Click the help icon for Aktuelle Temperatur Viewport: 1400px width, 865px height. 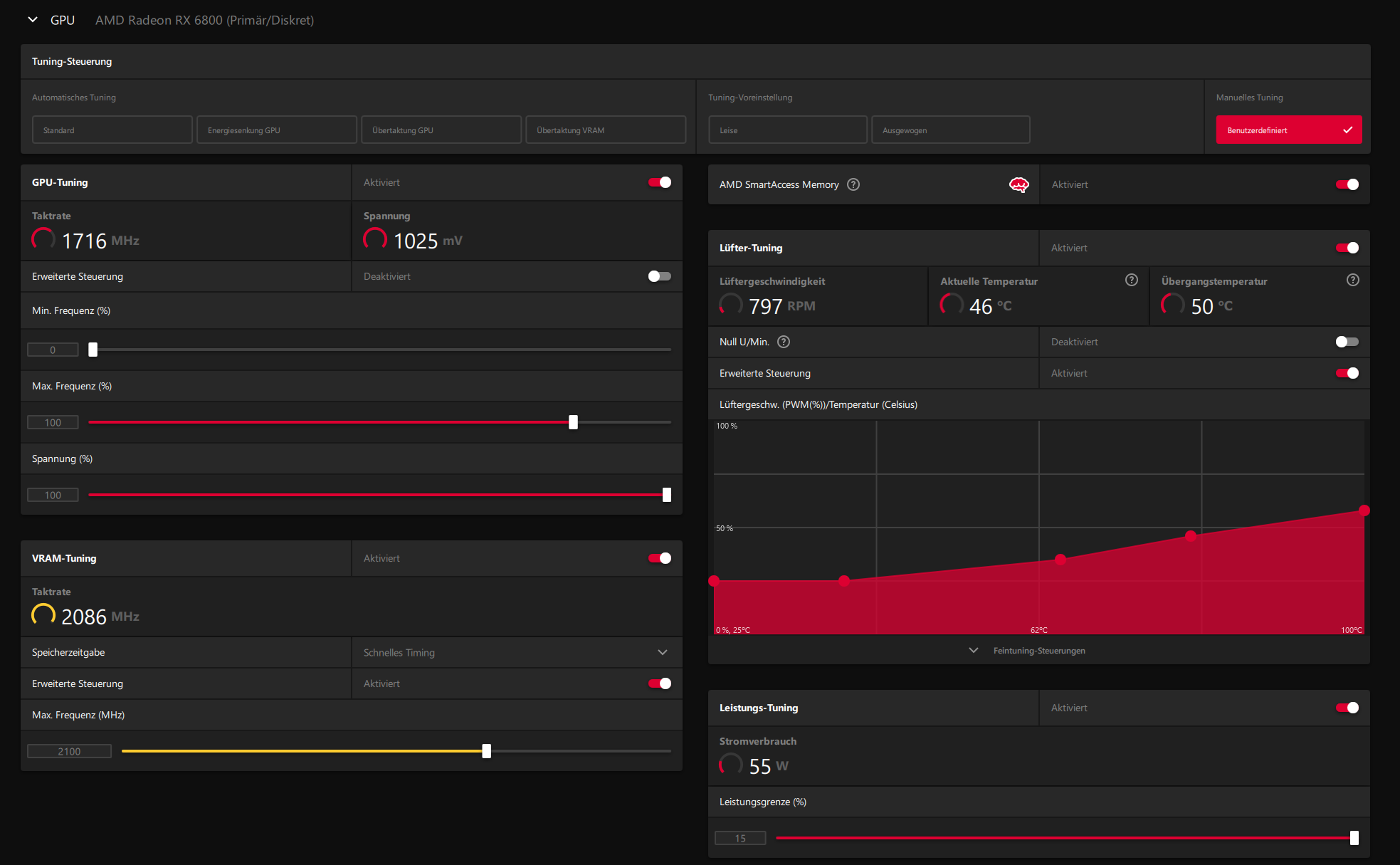1131,281
